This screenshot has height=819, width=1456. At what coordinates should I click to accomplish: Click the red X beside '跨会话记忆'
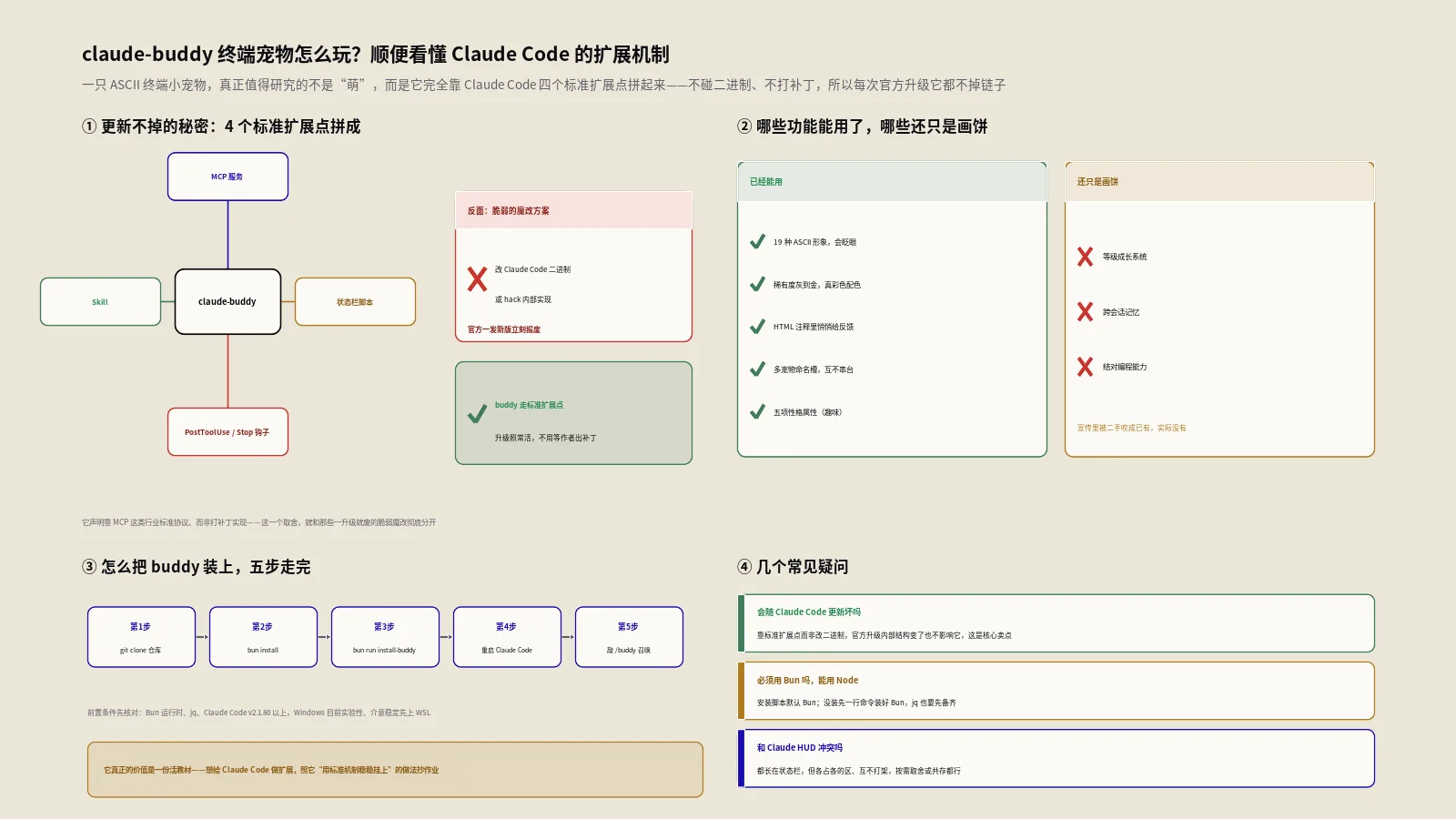coord(1085,312)
